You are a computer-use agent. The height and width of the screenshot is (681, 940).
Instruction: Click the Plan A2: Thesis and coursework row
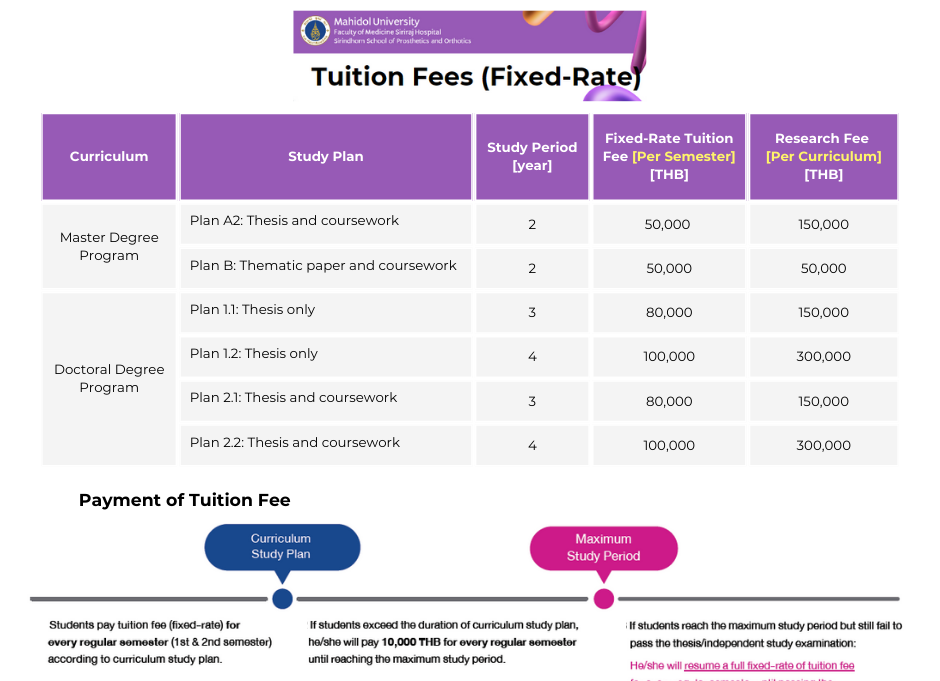point(294,221)
